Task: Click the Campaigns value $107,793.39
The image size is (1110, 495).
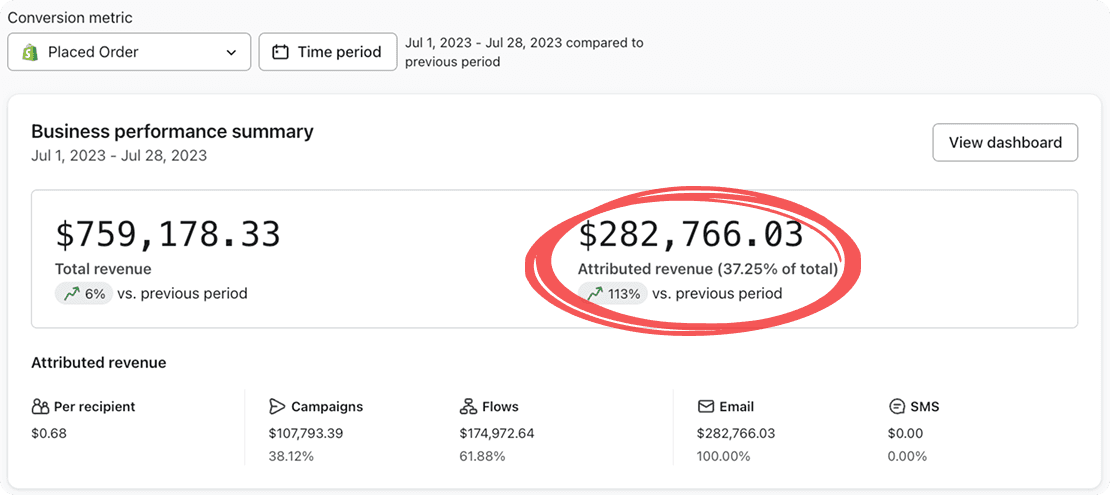Action: pyautogui.click(x=306, y=433)
